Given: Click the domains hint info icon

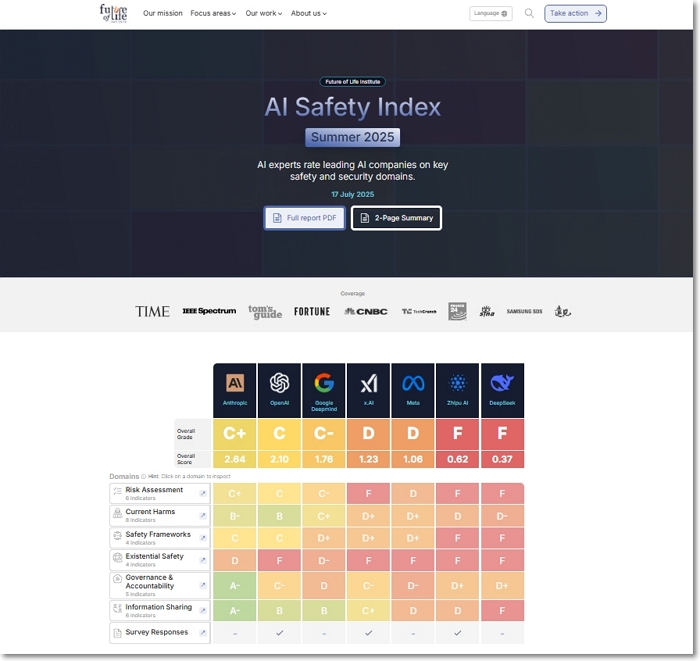Looking at the screenshot, I should [143, 476].
